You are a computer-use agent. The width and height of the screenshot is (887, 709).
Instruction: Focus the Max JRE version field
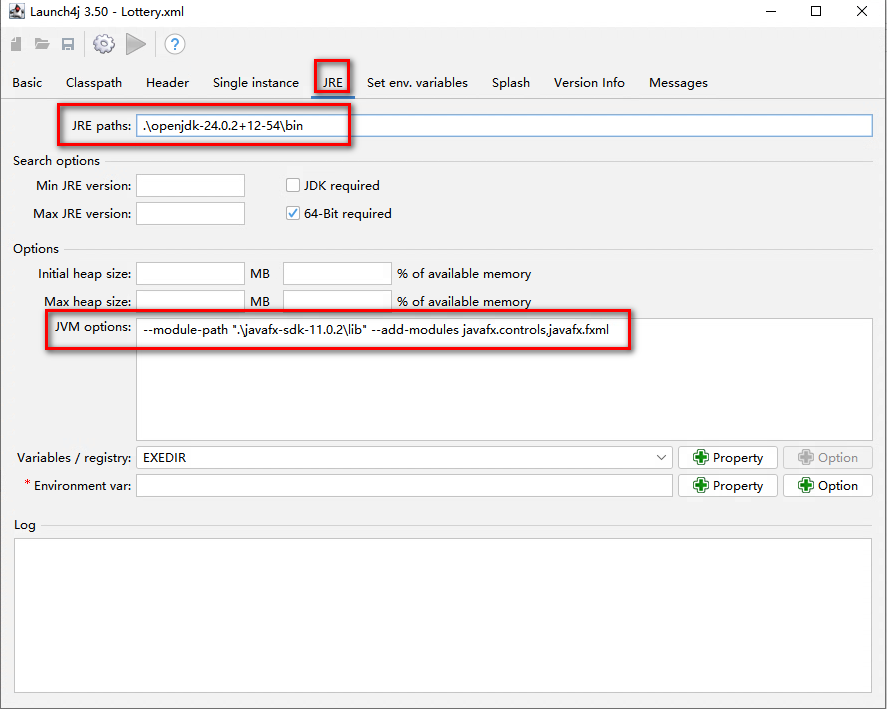(x=191, y=213)
